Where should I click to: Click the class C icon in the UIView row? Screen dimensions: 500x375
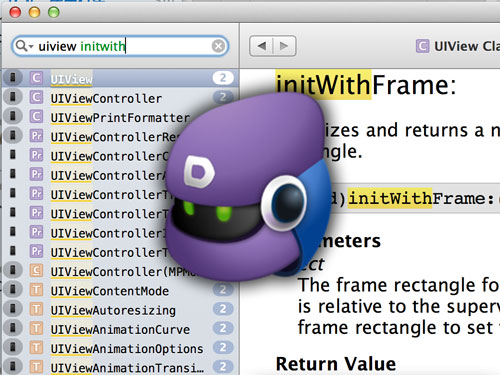tap(36, 78)
